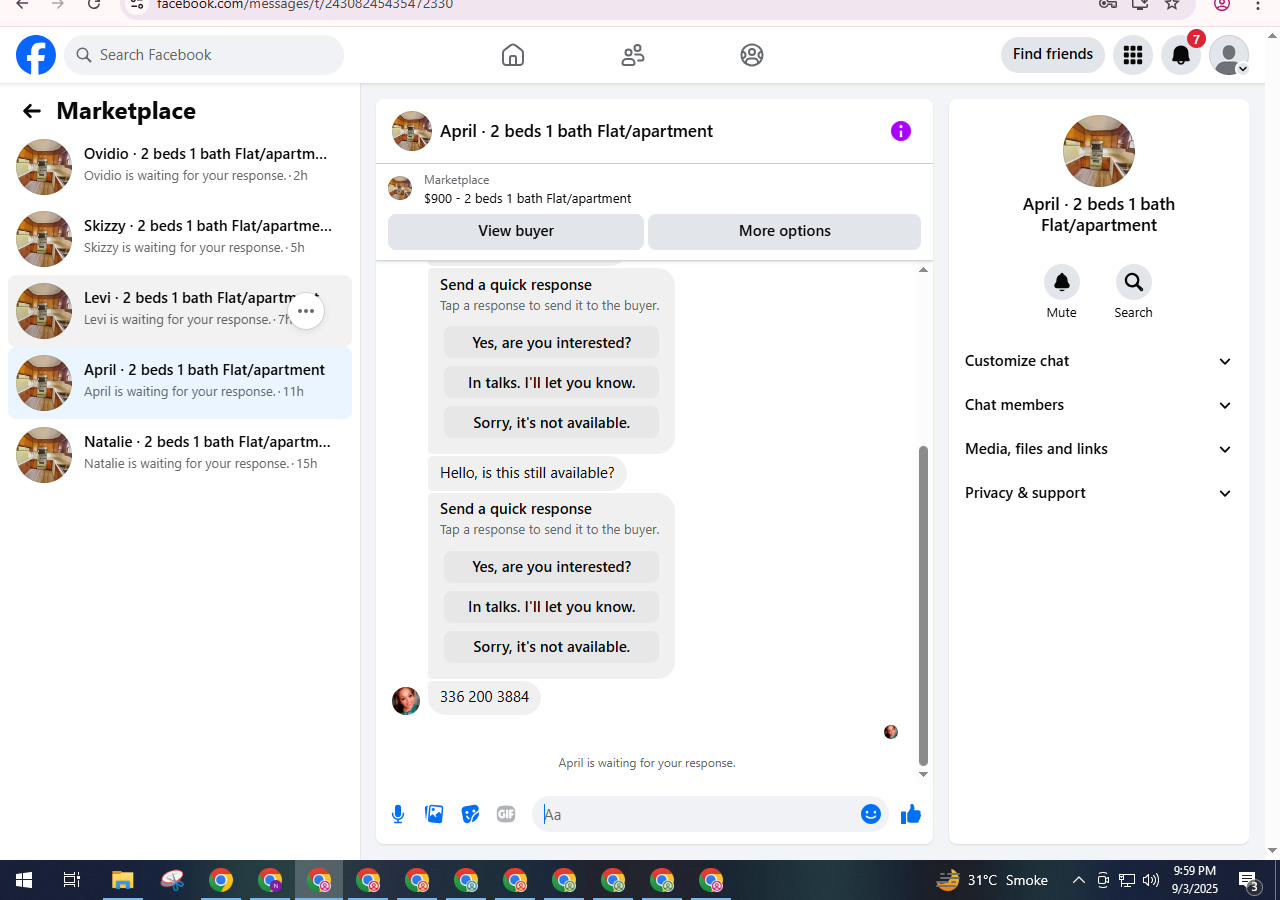Open the weather widget showing 31°C Smoke
Viewport: 1280px width, 900px height.
tap(991, 881)
